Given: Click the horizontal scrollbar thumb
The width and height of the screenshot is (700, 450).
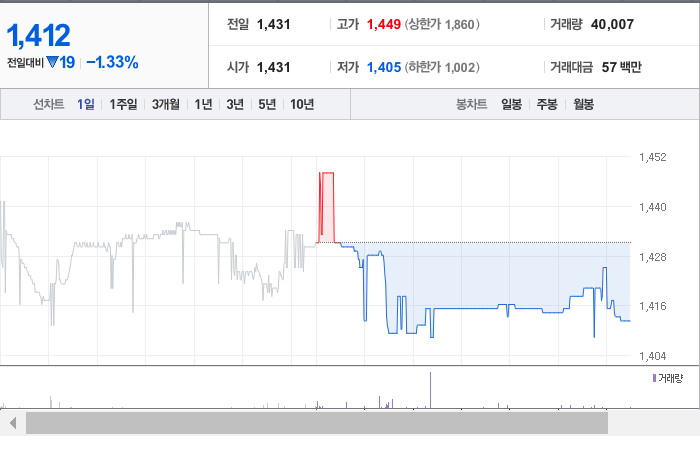Looking at the screenshot, I should point(317,423).
